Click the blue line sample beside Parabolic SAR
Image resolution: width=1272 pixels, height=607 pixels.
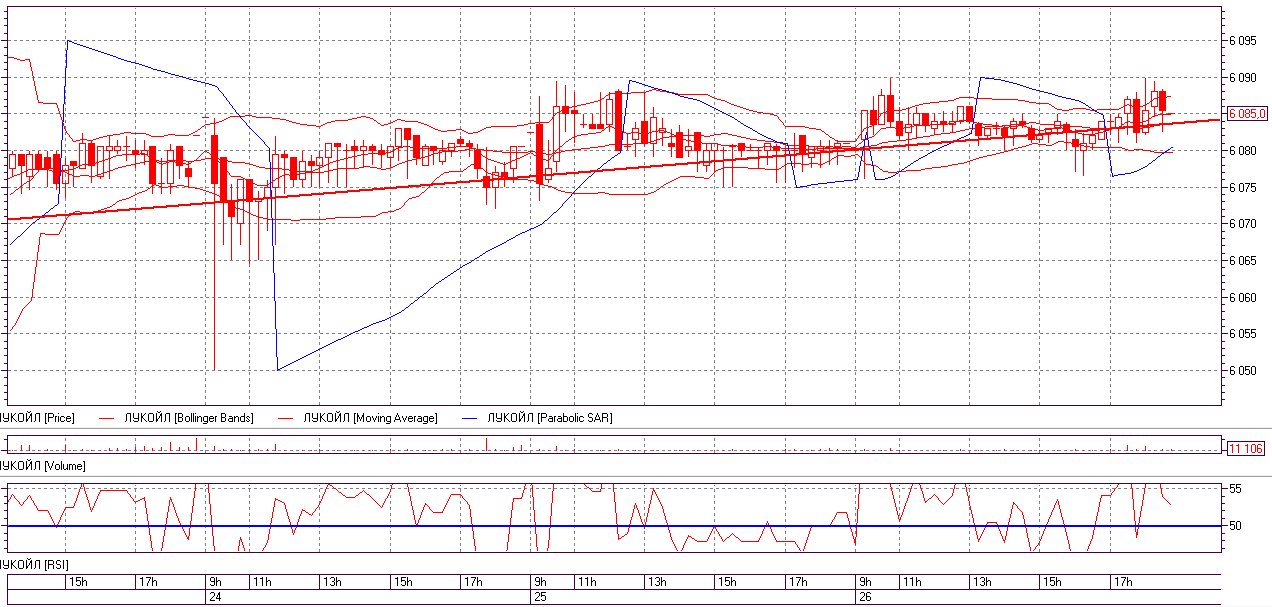click(468, 418)
